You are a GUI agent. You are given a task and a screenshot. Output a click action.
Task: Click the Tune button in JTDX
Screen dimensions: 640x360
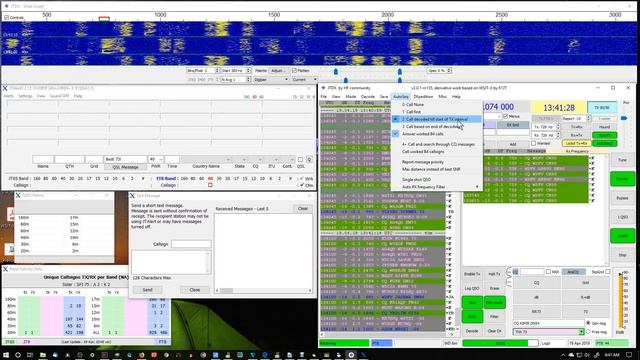pos(622,160)
